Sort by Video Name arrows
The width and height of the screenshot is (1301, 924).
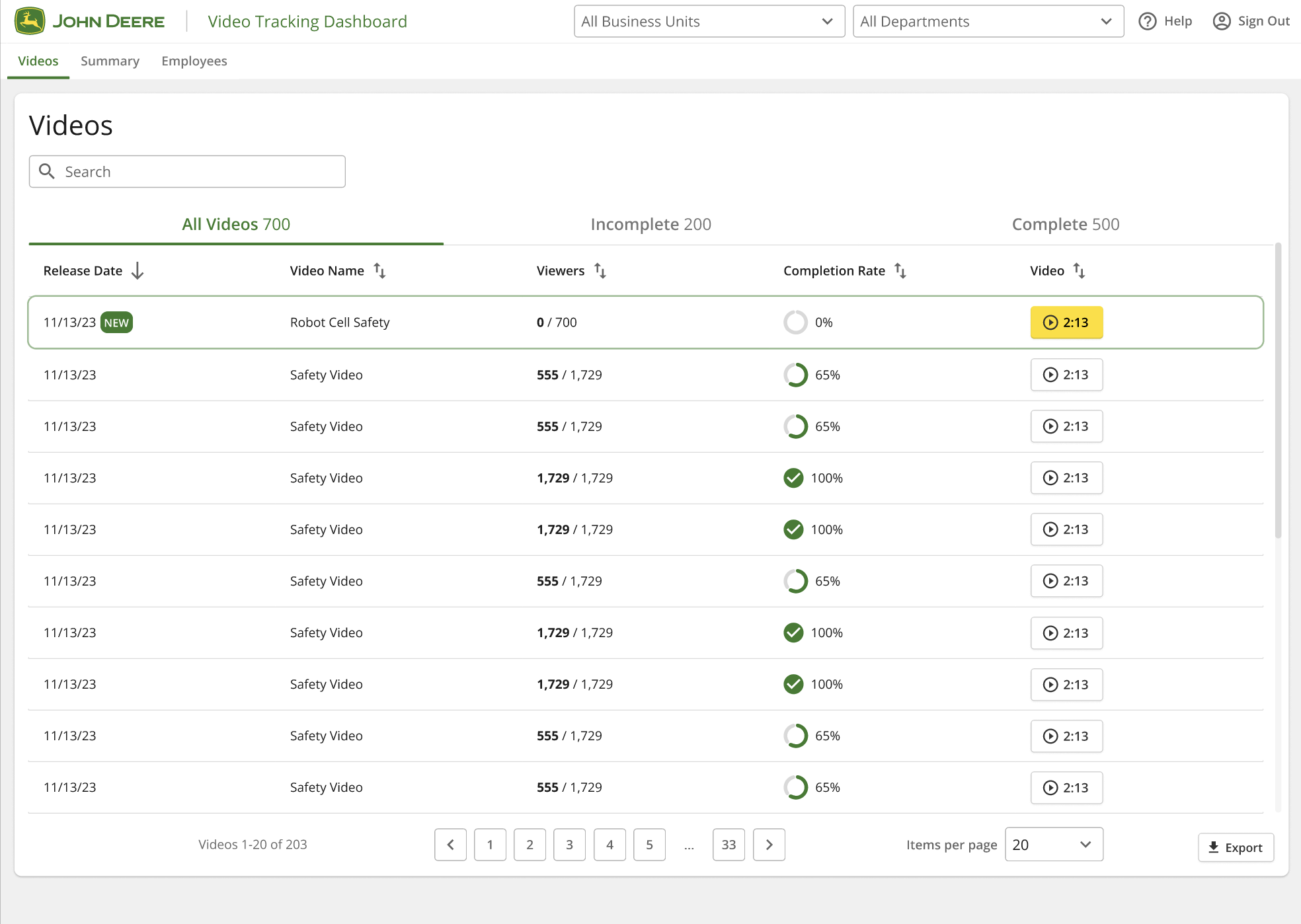click(x=379, y=270)
